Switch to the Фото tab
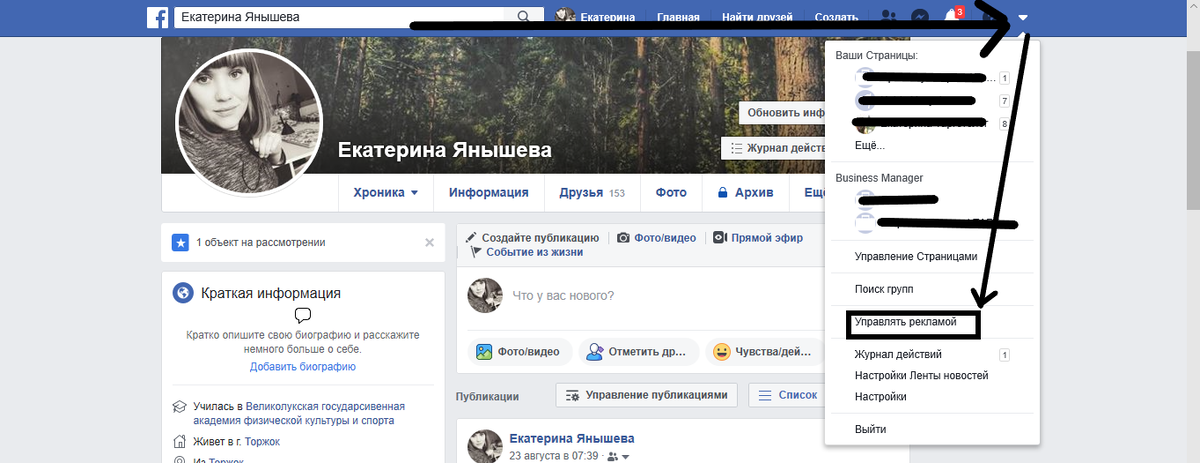Viewport: 1200px width, 463px height. click(x=671, y=192)
